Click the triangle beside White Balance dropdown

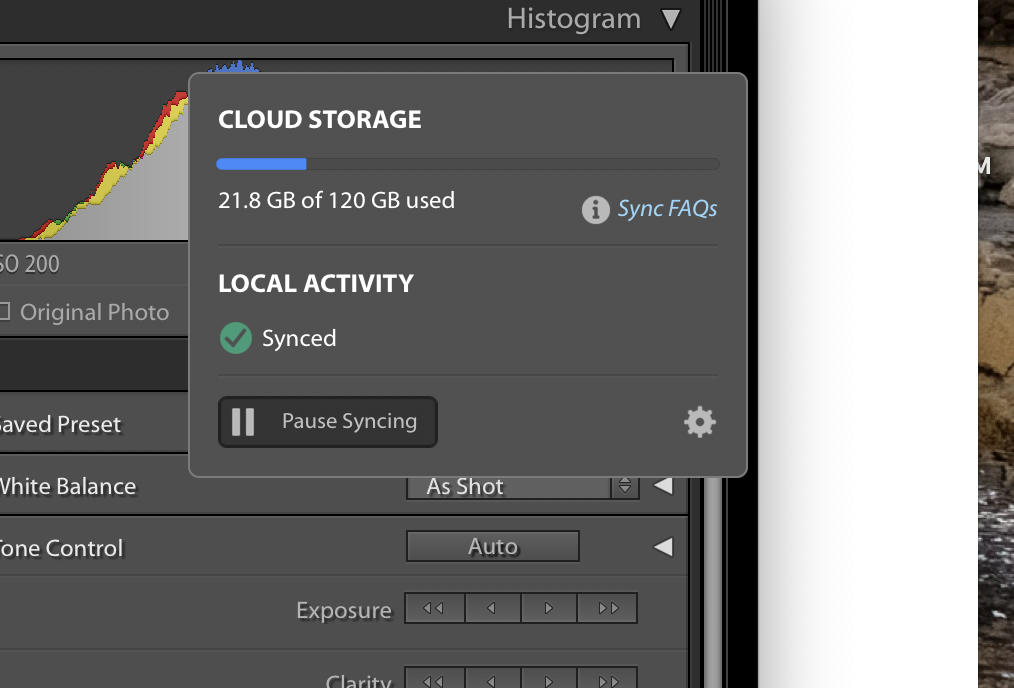click(662, 486)
